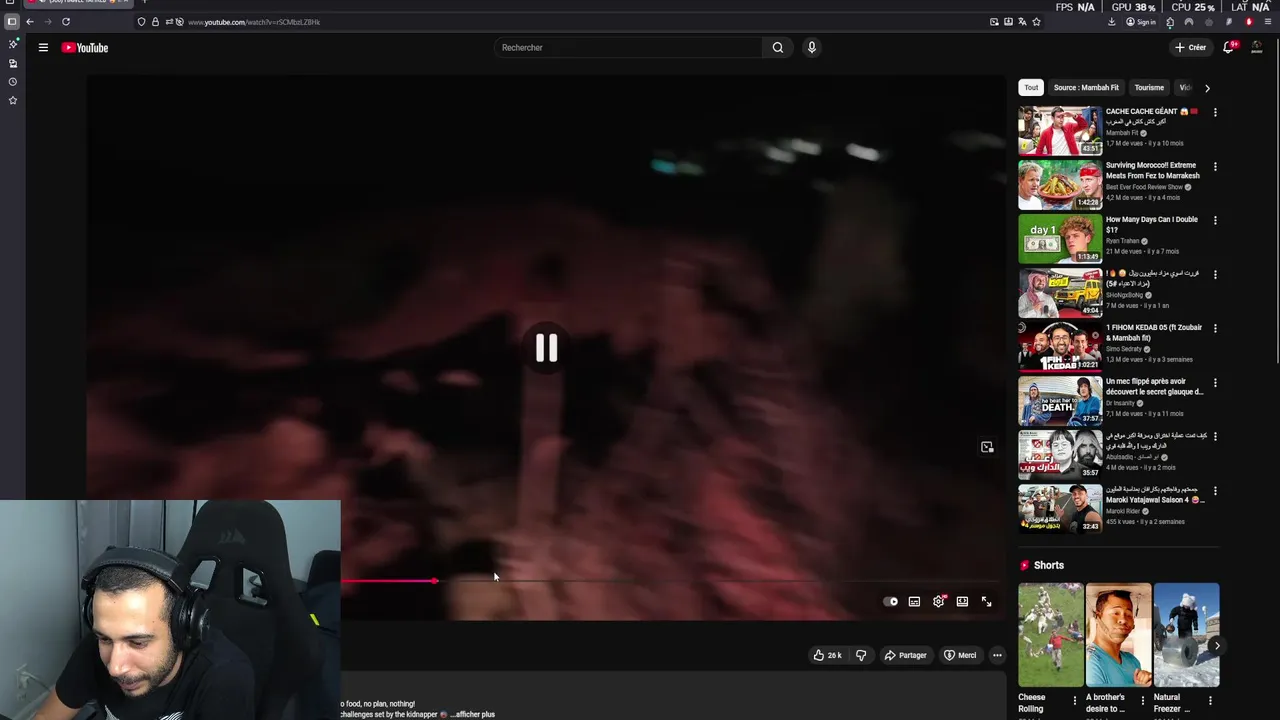Click the Merci thanks button
This screenshot has width=1280, height=720.
960,655
